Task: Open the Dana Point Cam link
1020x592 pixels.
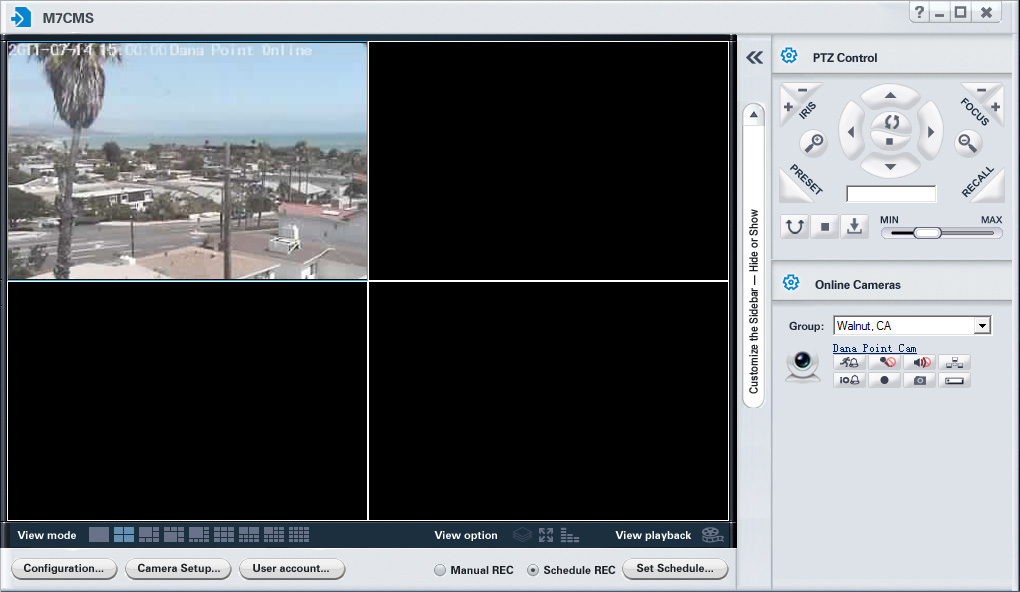Action: tap(874, 348)
